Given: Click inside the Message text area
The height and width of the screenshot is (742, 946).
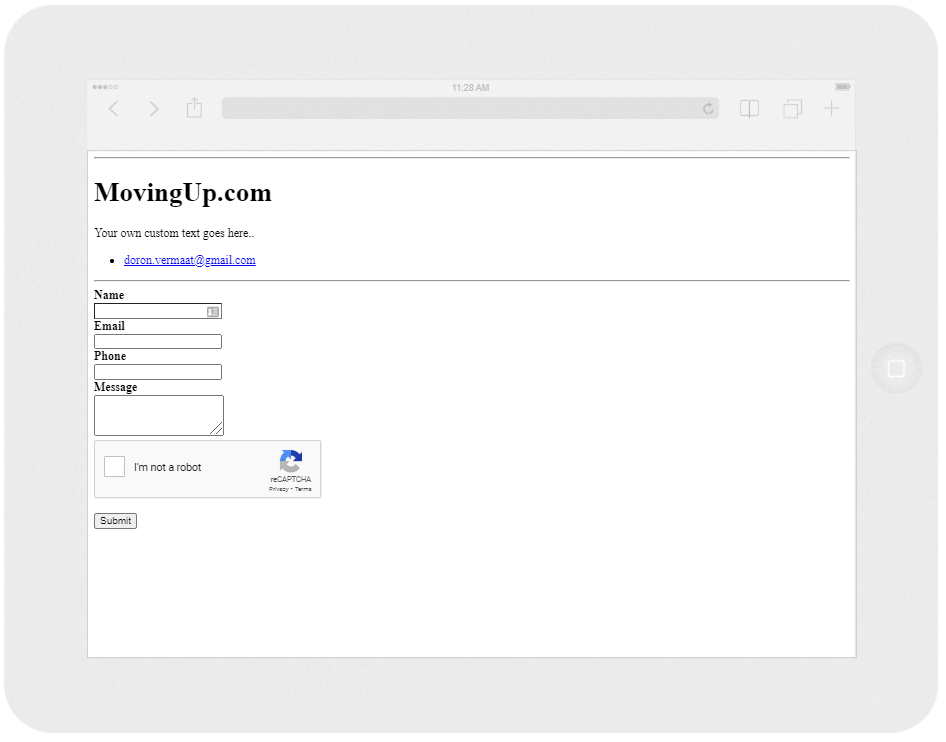Looking at the screenshot, I should click(x=158, y=413).
